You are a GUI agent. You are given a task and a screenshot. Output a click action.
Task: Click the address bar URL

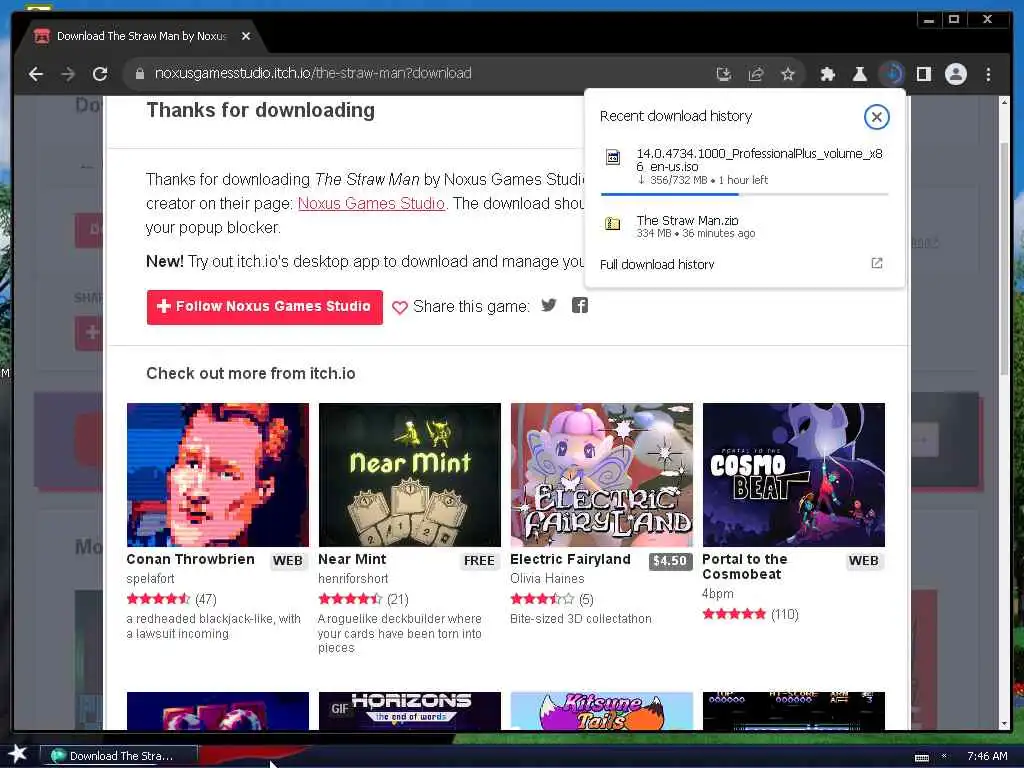click(313, 73)
